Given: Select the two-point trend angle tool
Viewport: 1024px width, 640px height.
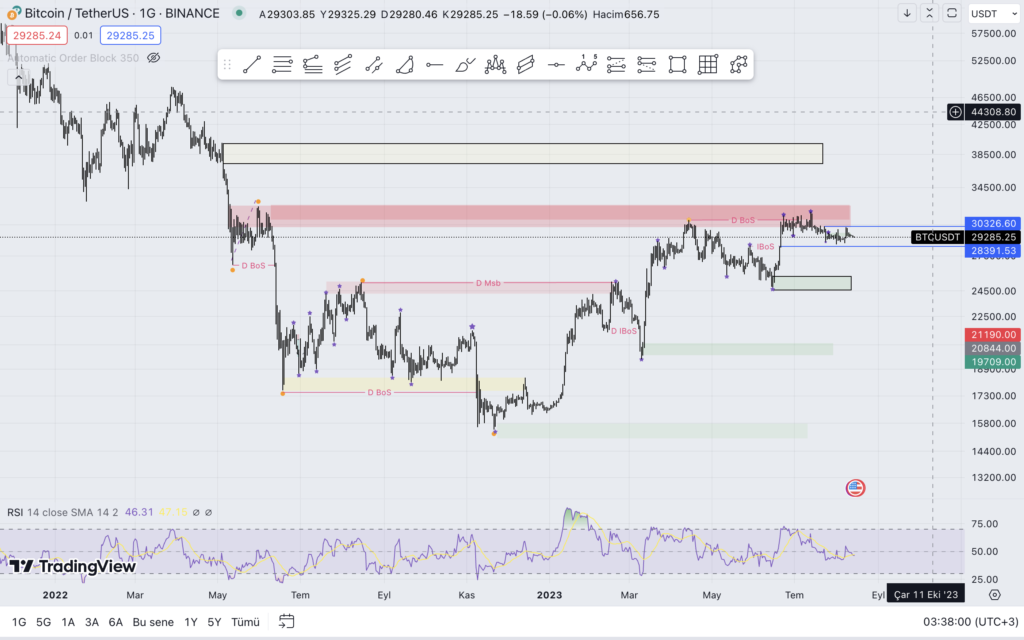Looking at the screenshot, I should point(374,65).
